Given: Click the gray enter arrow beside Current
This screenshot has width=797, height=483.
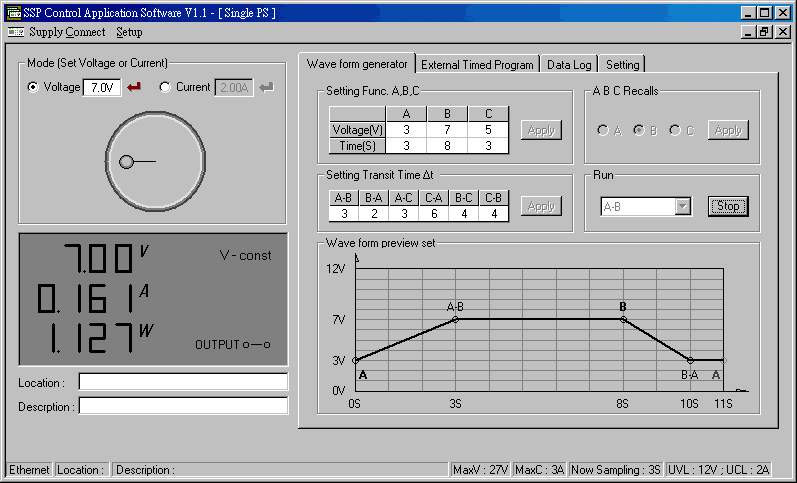Looking at the screenshot, I should [x=266, y=87].
